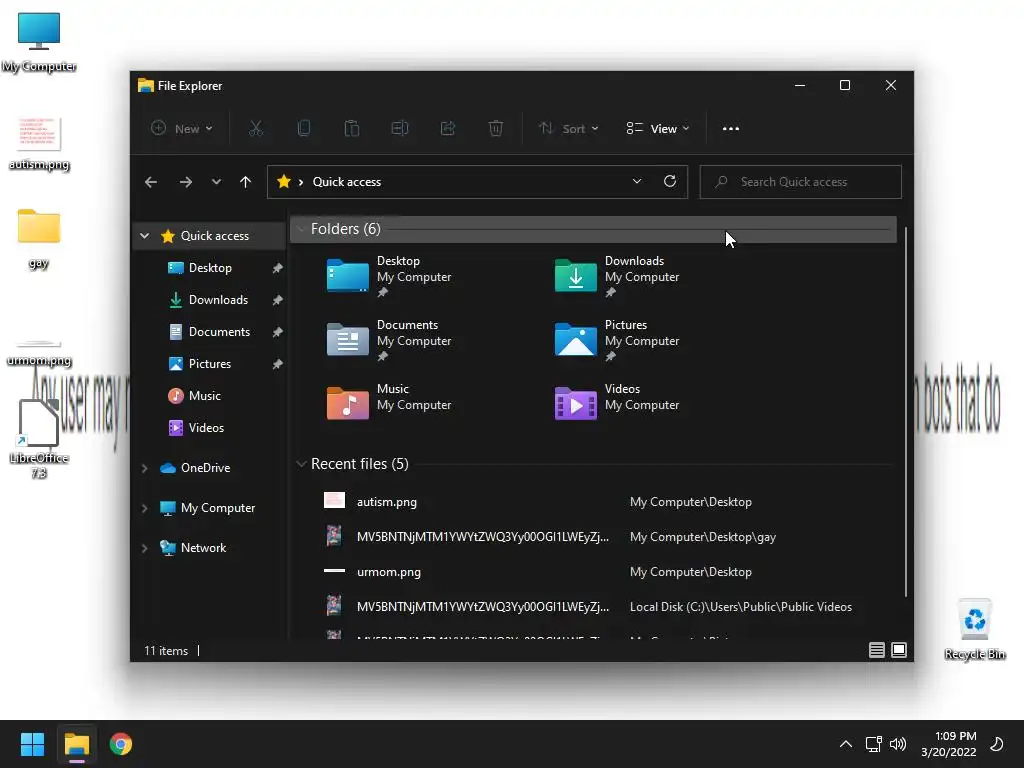
Task: Select urmom.png desktop file
Action: click(39, 353)
